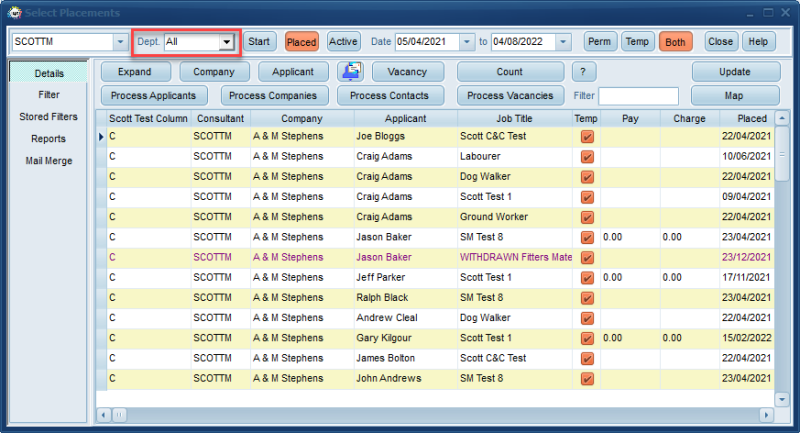Viewport: 800px width, 433px height.
Task: Select the Filter side tab
Action: pos(48,94)
